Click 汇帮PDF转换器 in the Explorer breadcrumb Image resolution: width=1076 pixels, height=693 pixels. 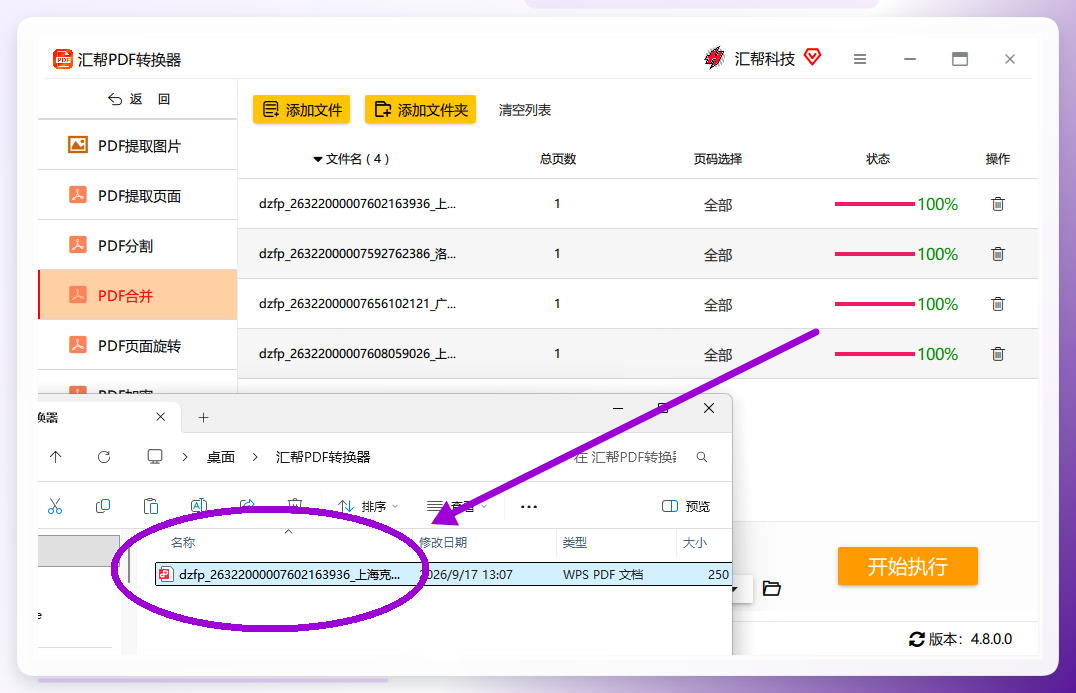click(x=323, y=457)
